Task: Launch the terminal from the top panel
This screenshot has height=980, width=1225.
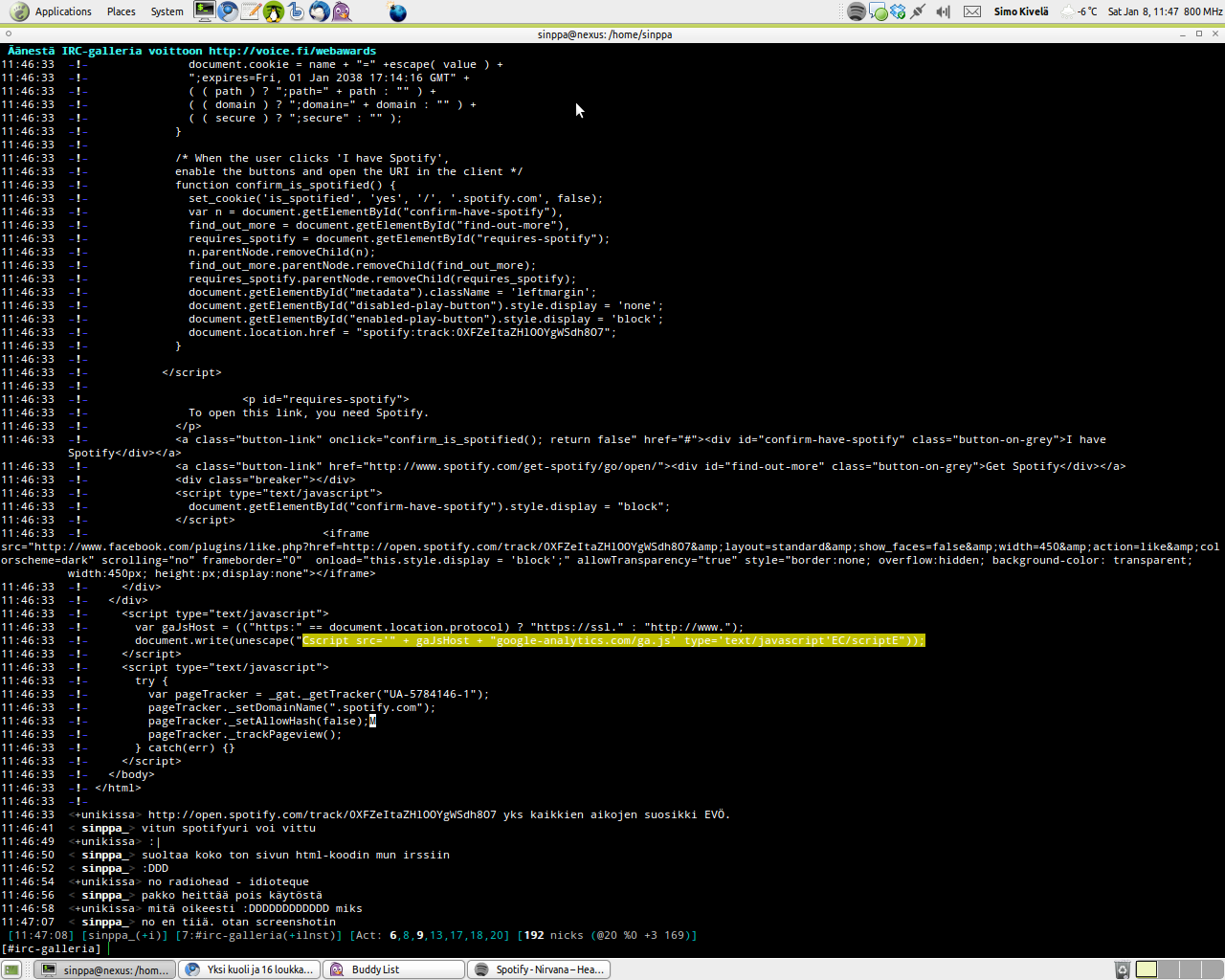Action: tap(204, 11)
